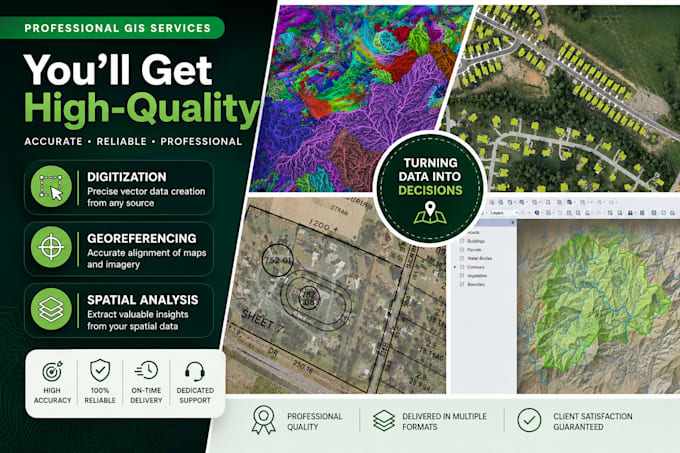The width and height of the screenshot is (680, 453).
Task: Click the "100% RELIABLE" label
Action: (x=100, y=395)
